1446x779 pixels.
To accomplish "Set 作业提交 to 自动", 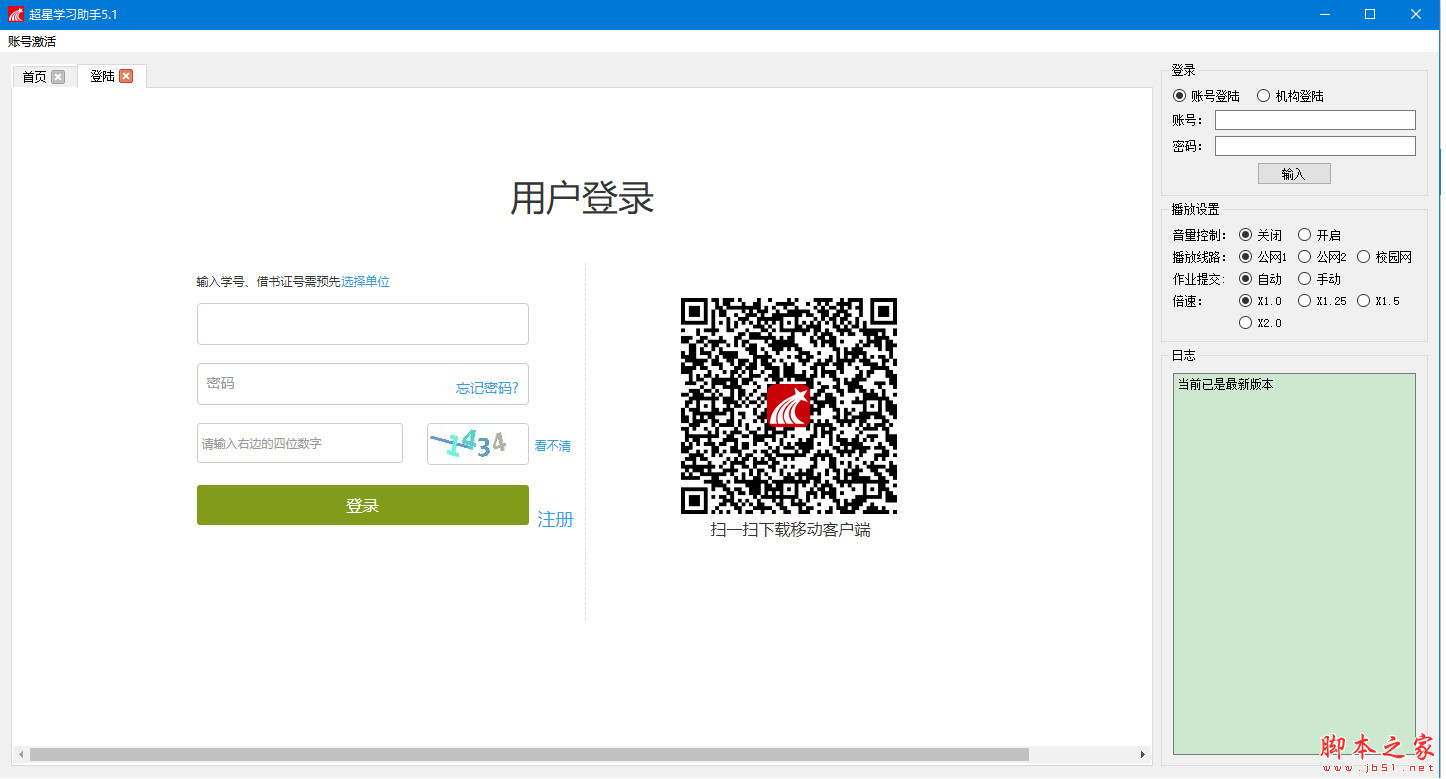I will (x=1260, y=279).
